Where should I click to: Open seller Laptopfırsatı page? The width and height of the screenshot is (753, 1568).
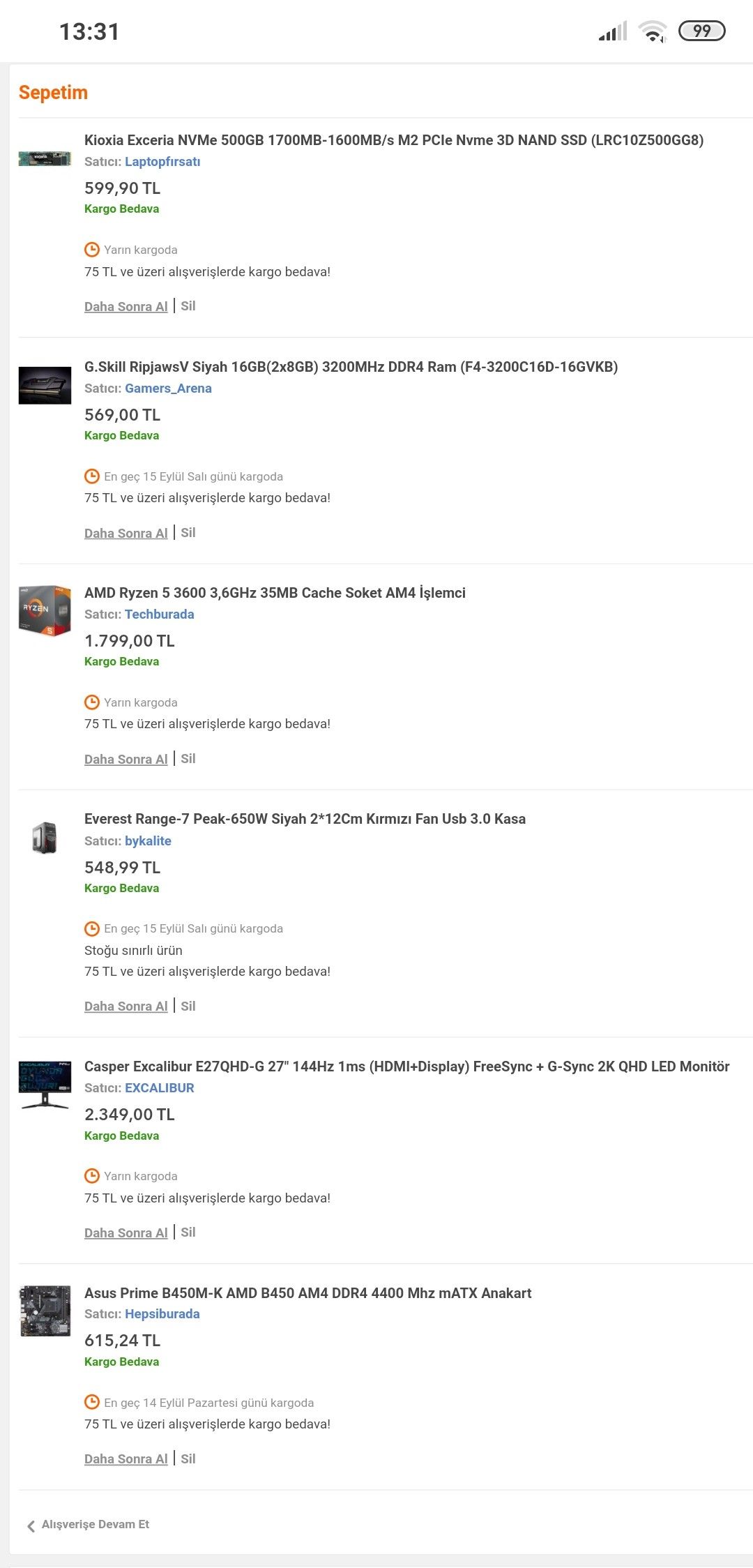(162, 161)
